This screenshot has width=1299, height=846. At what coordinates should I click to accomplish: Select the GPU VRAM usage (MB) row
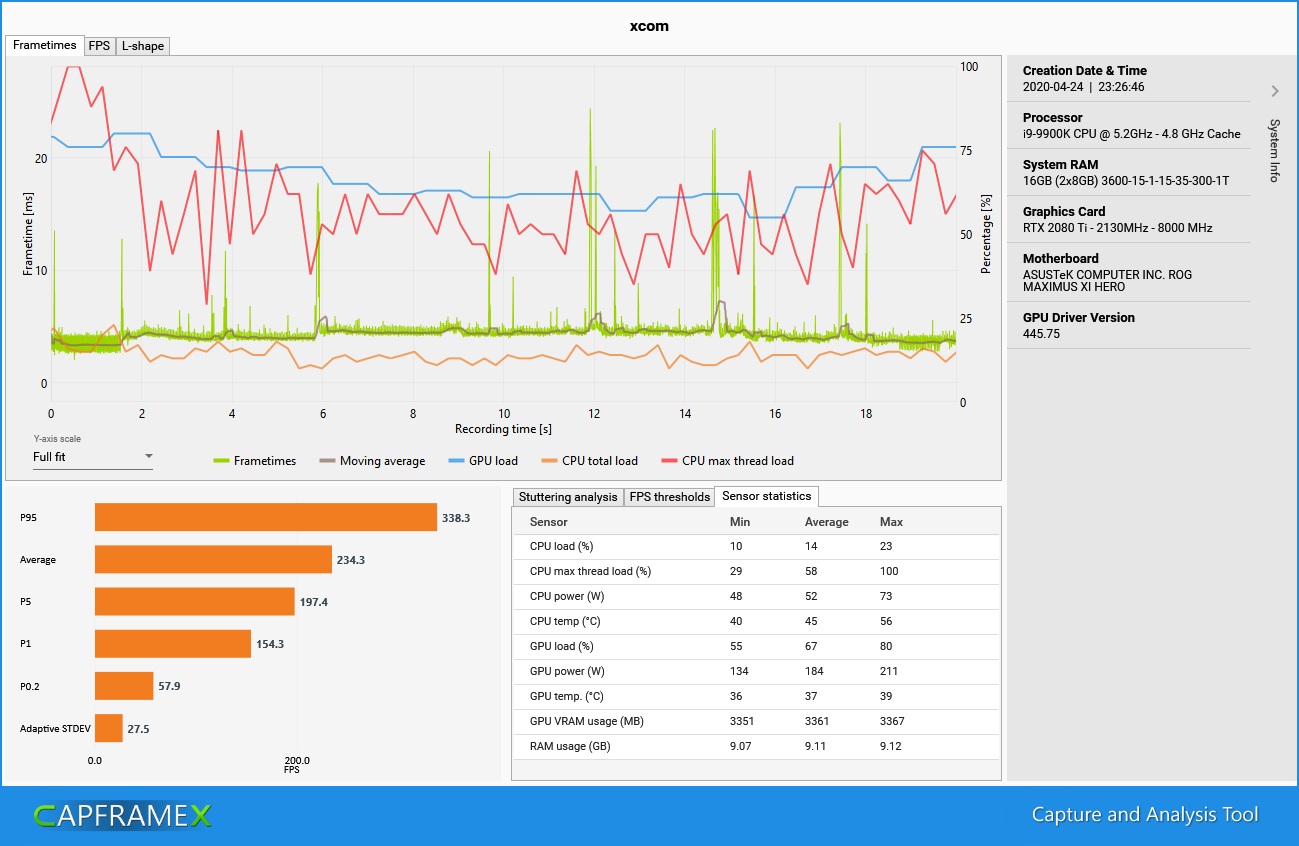[x=756, y=721]
